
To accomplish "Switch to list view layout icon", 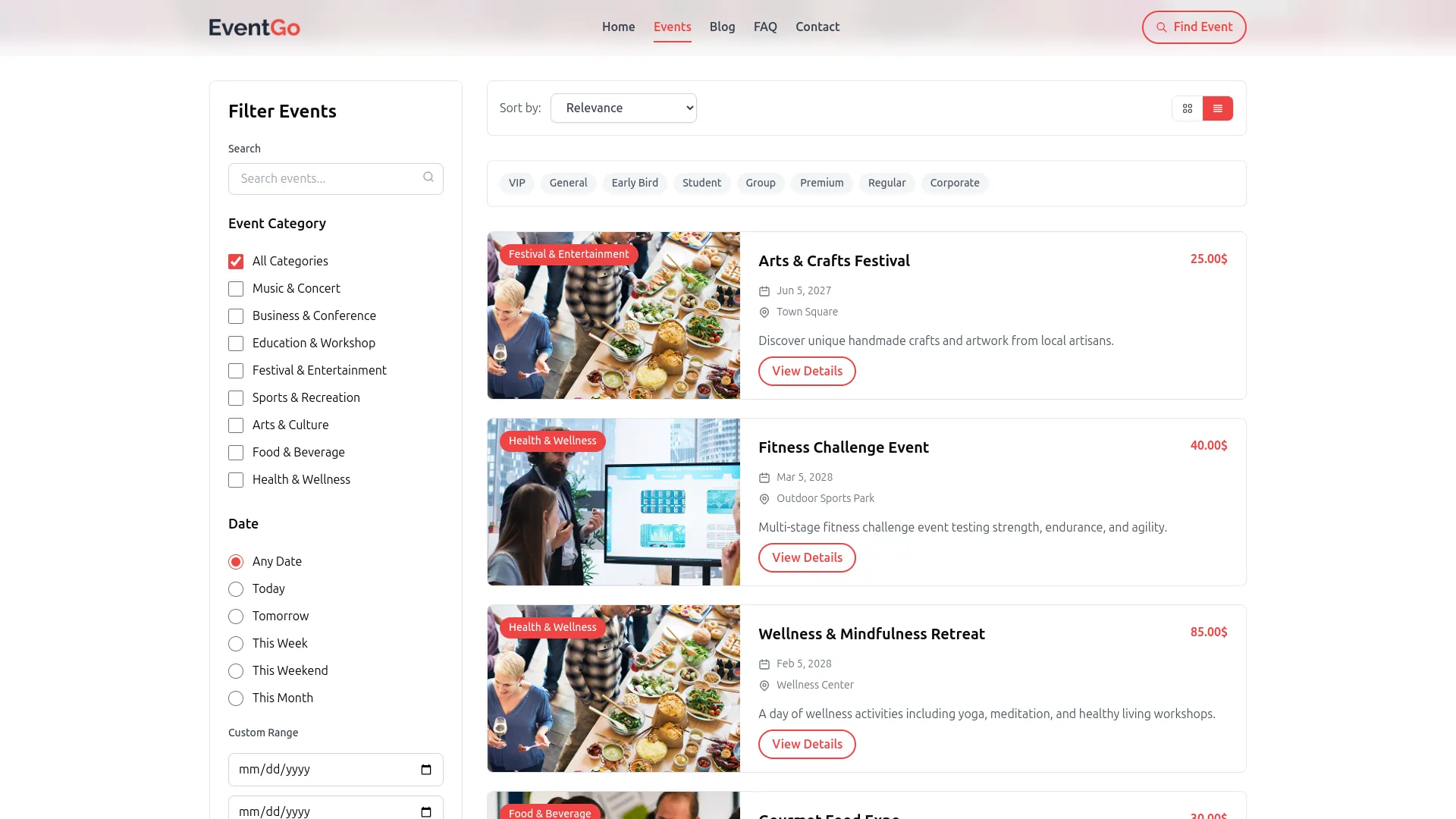I will click(1218, 108).
